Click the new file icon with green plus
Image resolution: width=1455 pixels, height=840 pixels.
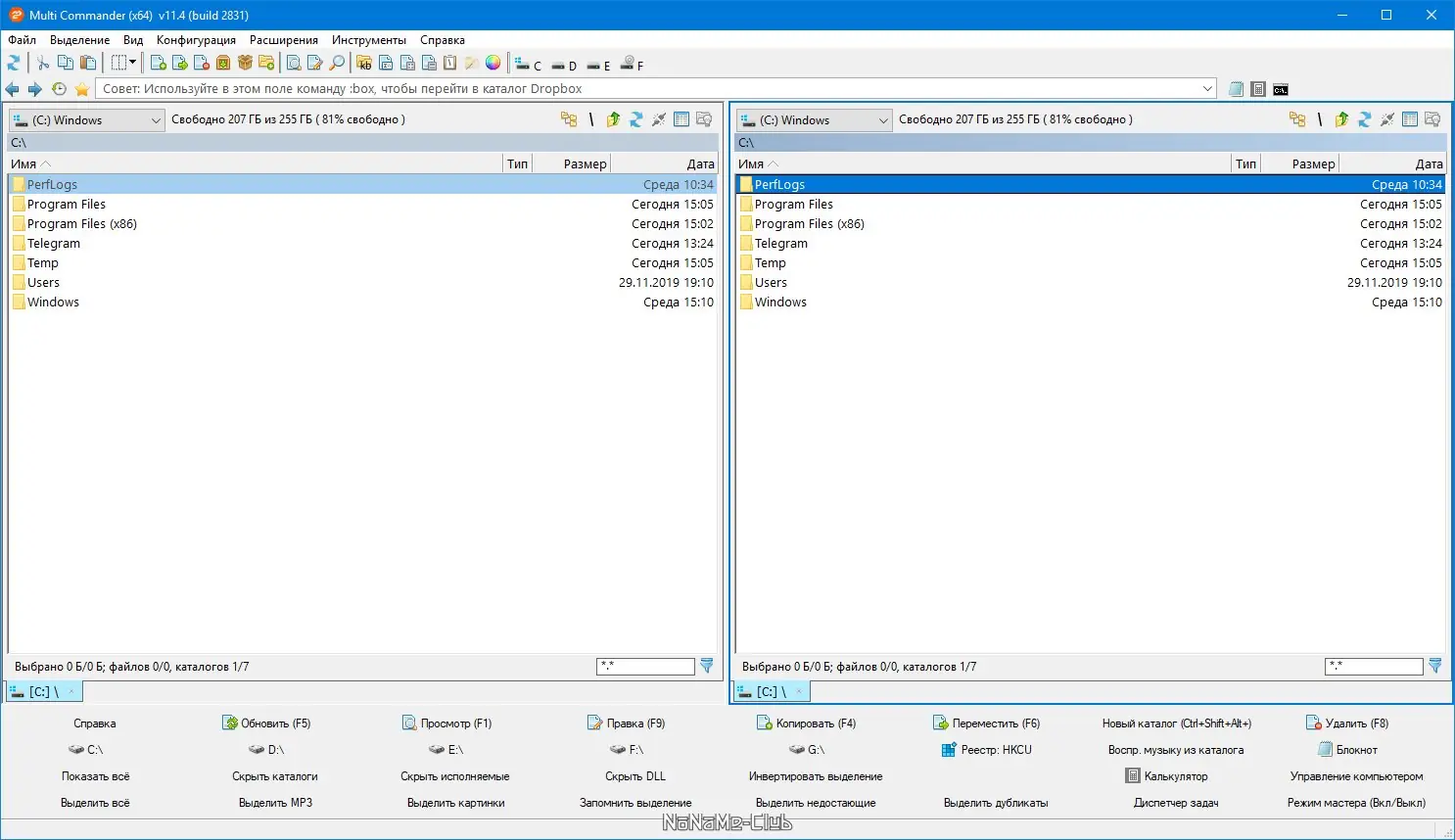(159, 64)
